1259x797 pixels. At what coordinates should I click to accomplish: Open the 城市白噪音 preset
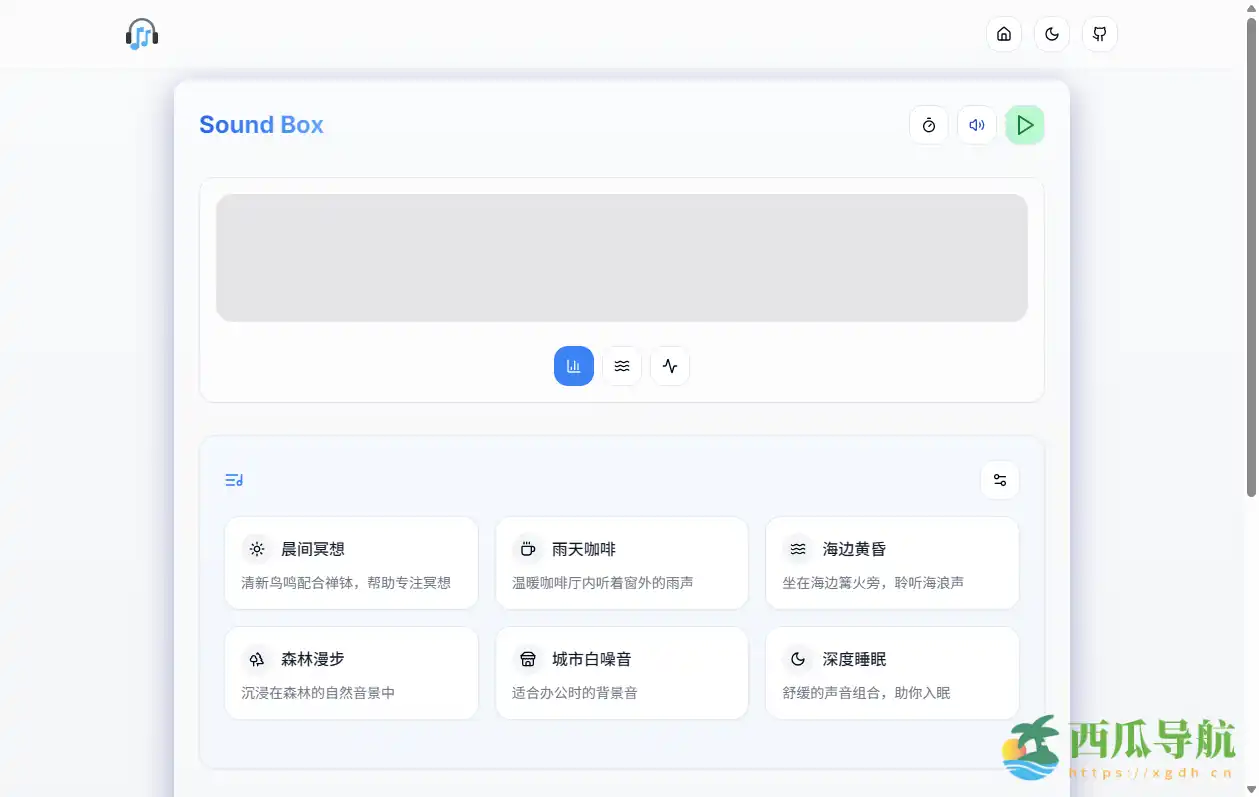pyautogui.click(x=621, y=673)
